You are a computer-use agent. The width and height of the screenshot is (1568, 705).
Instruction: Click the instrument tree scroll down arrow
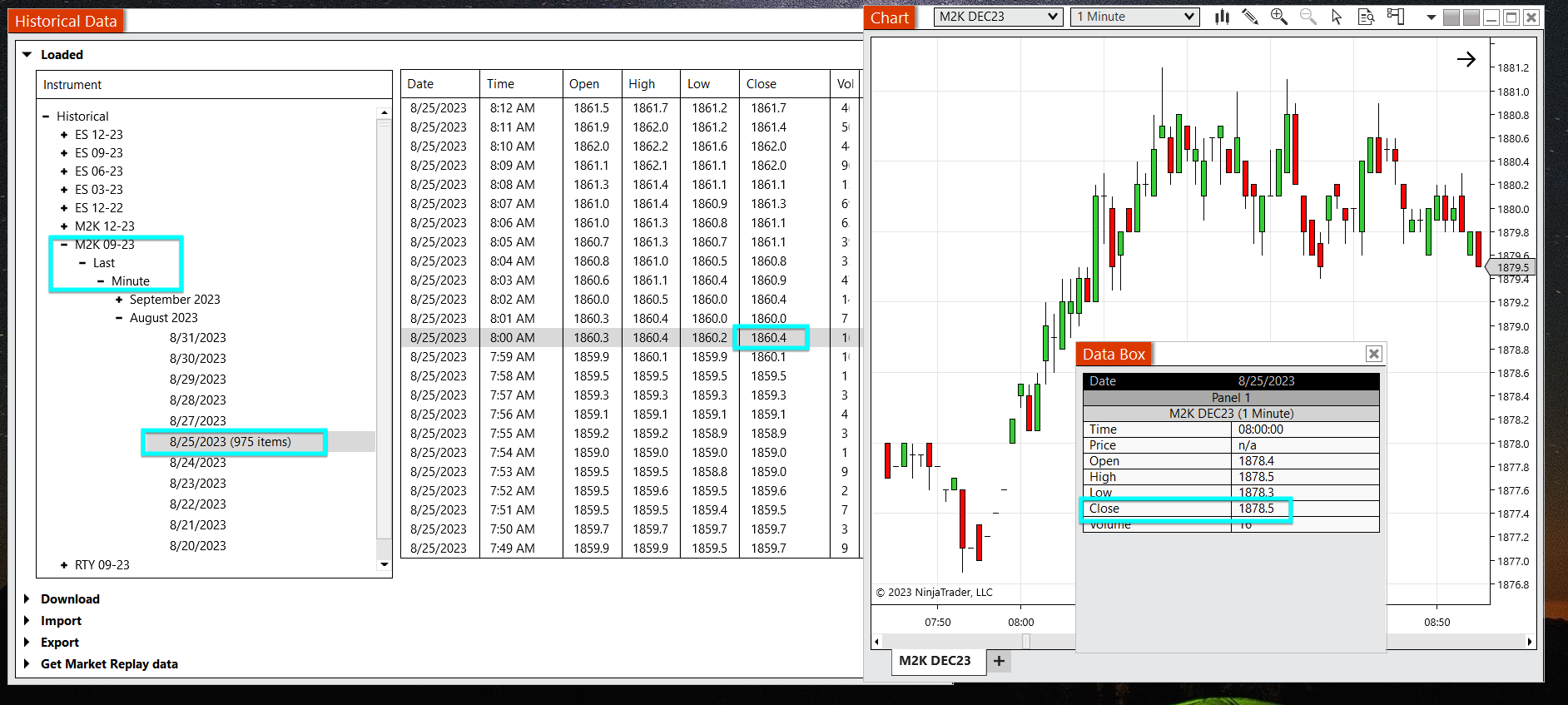click(x=384, y=564)
